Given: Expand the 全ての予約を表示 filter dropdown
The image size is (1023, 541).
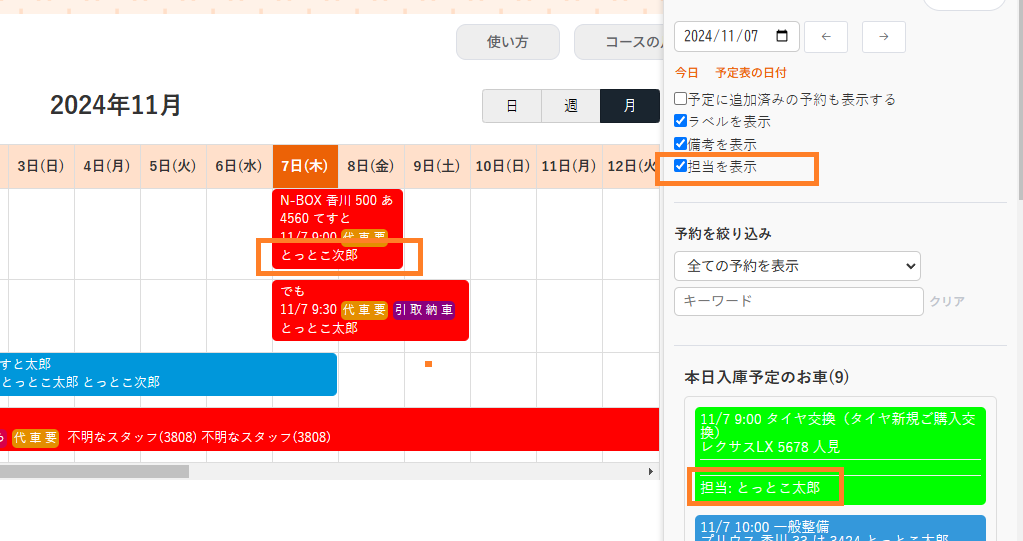Looking at the screenshot, I should pos(797,266).
